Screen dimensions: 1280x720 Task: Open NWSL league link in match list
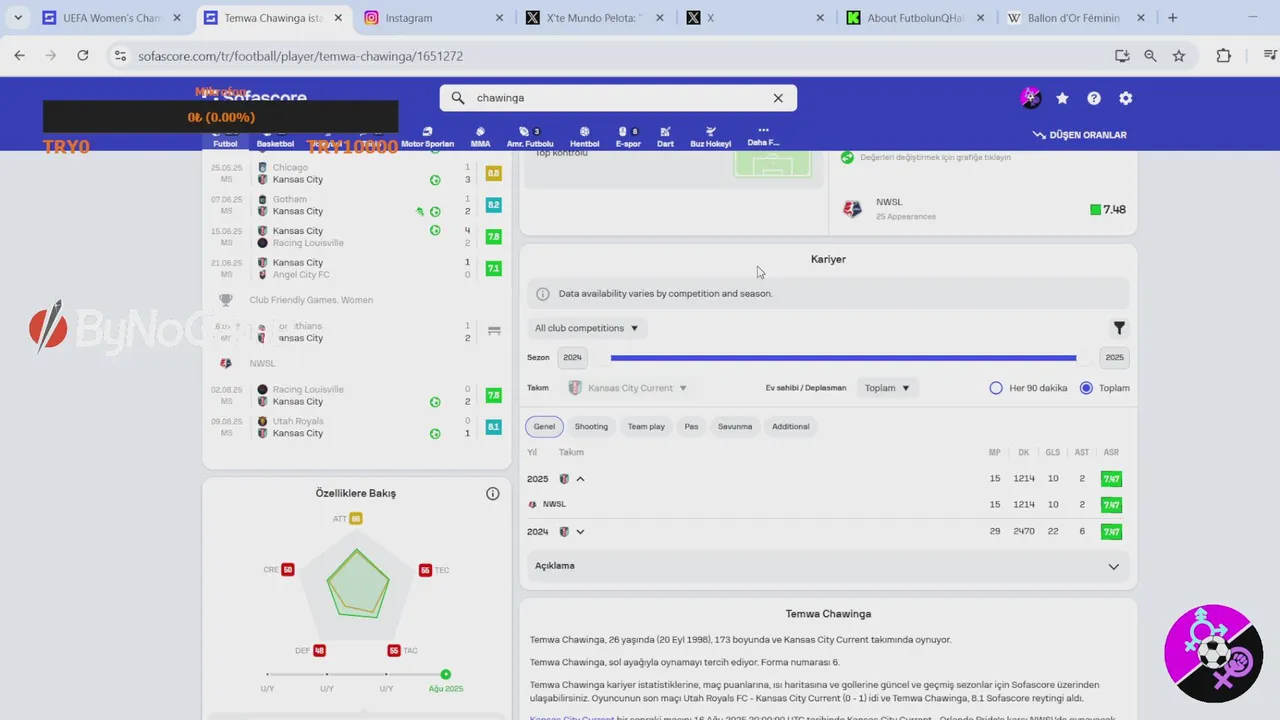point(262,363)
